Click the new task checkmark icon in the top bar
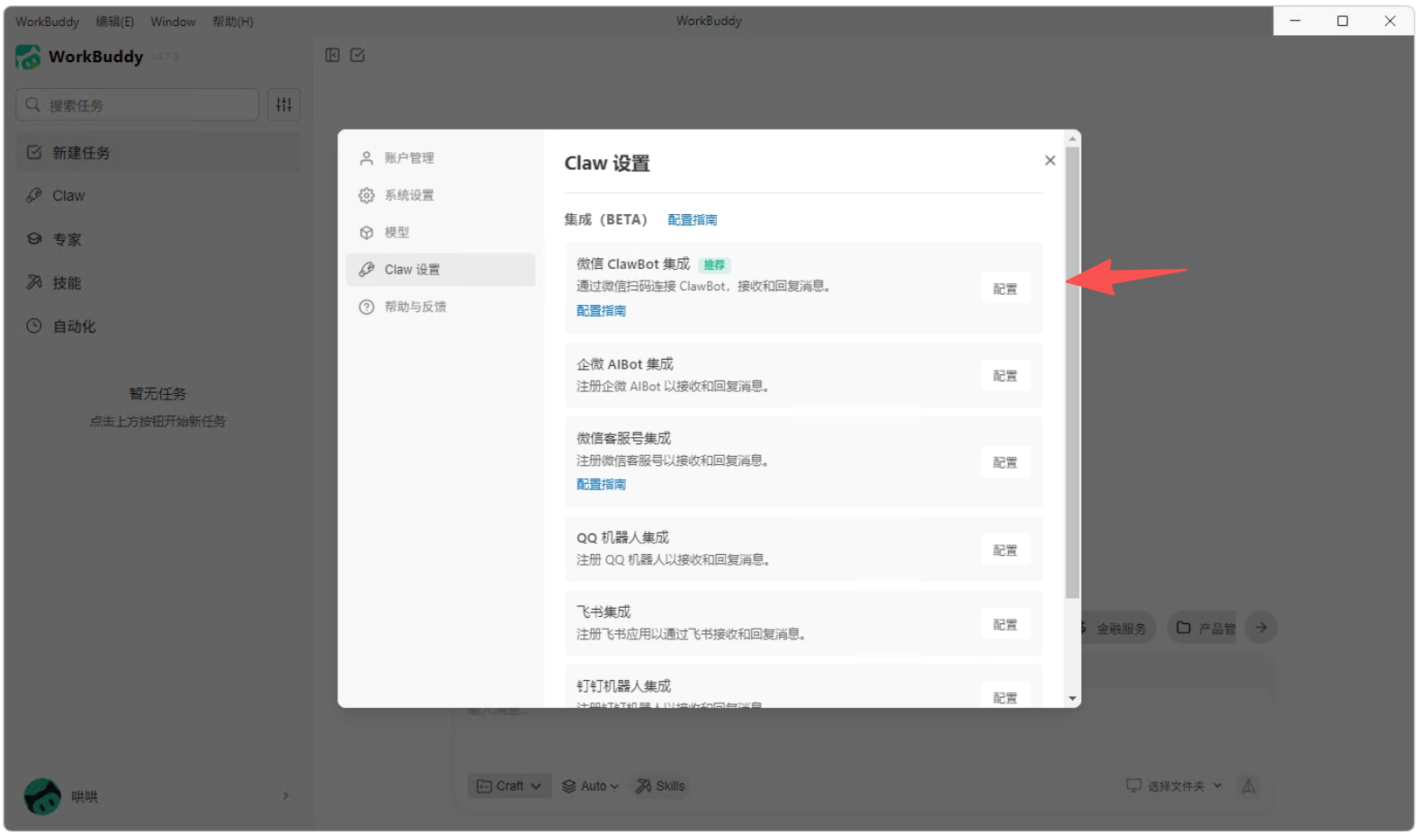1421x840 pixels. point(358,56)
